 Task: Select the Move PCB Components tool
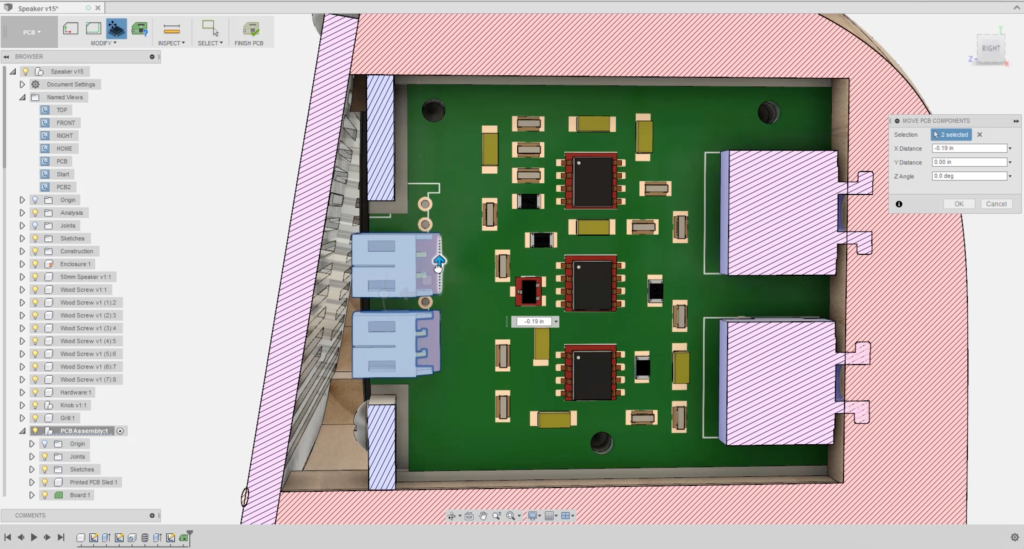point(116,29)
